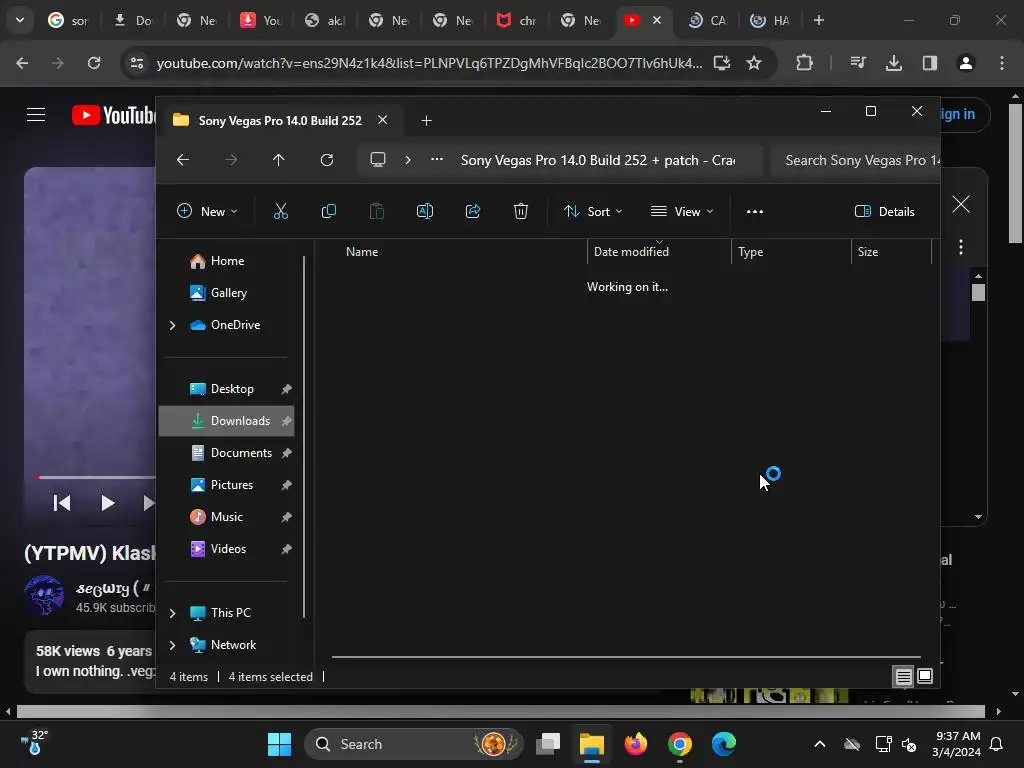Click the This PC monitor icon in address bar

tap(378, 160)
